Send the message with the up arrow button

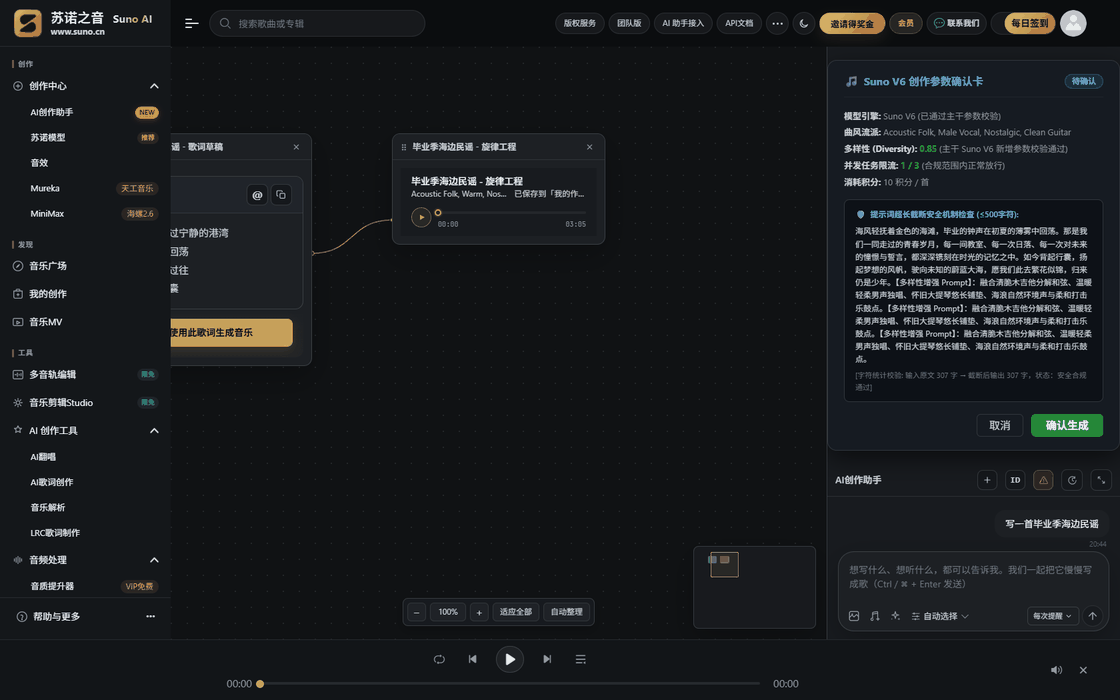[1092, 616]
